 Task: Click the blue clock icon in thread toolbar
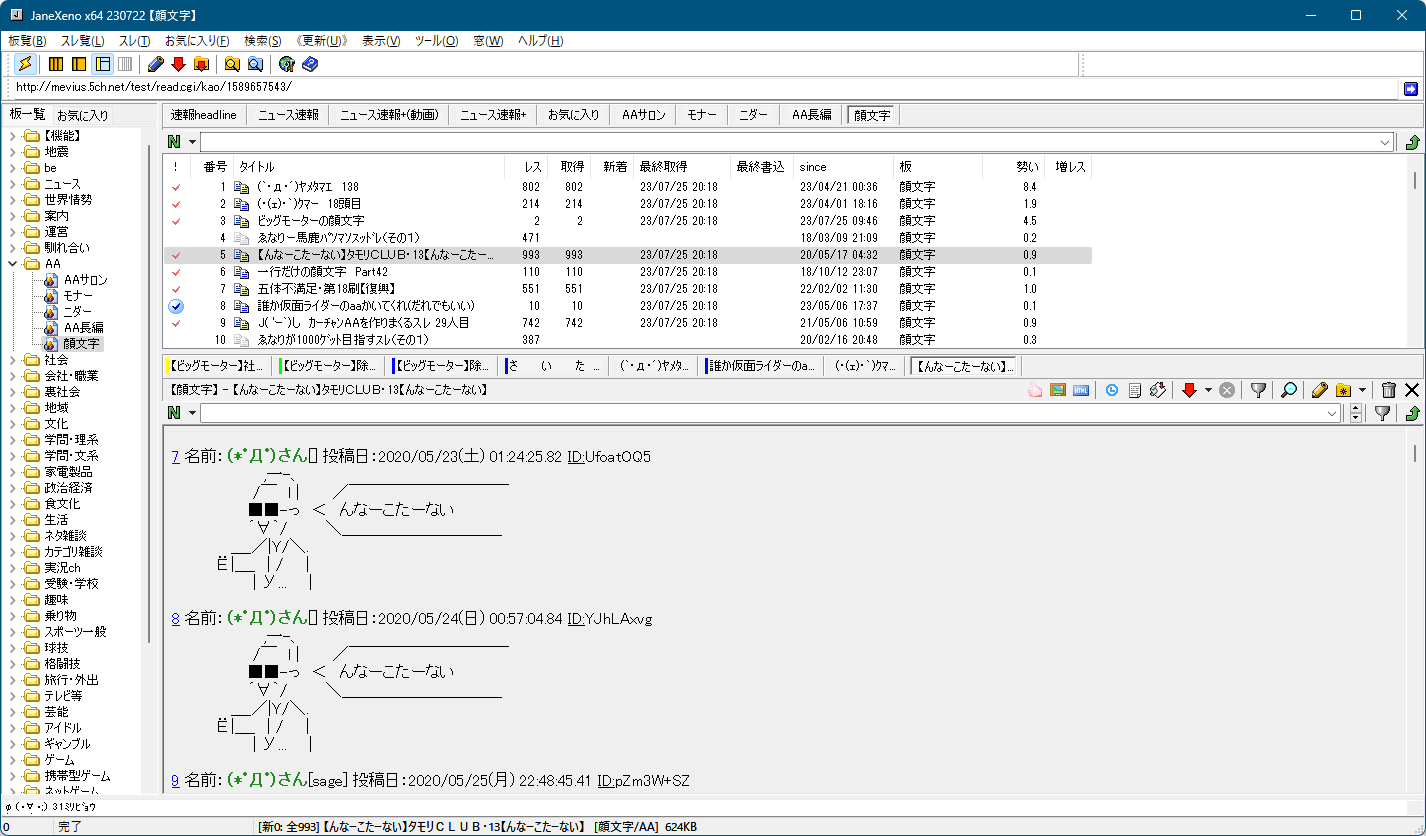point(1111,390)
